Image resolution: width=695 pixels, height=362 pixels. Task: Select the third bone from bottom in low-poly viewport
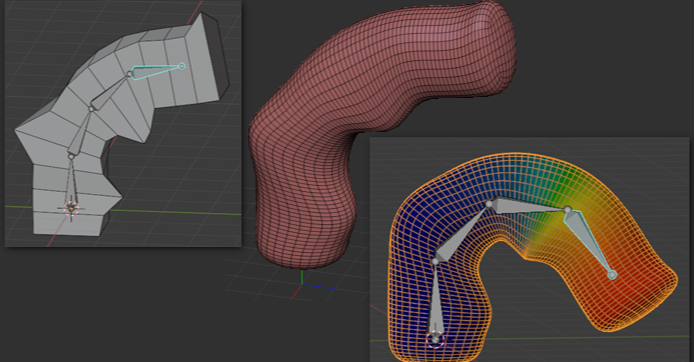(109, 92)
